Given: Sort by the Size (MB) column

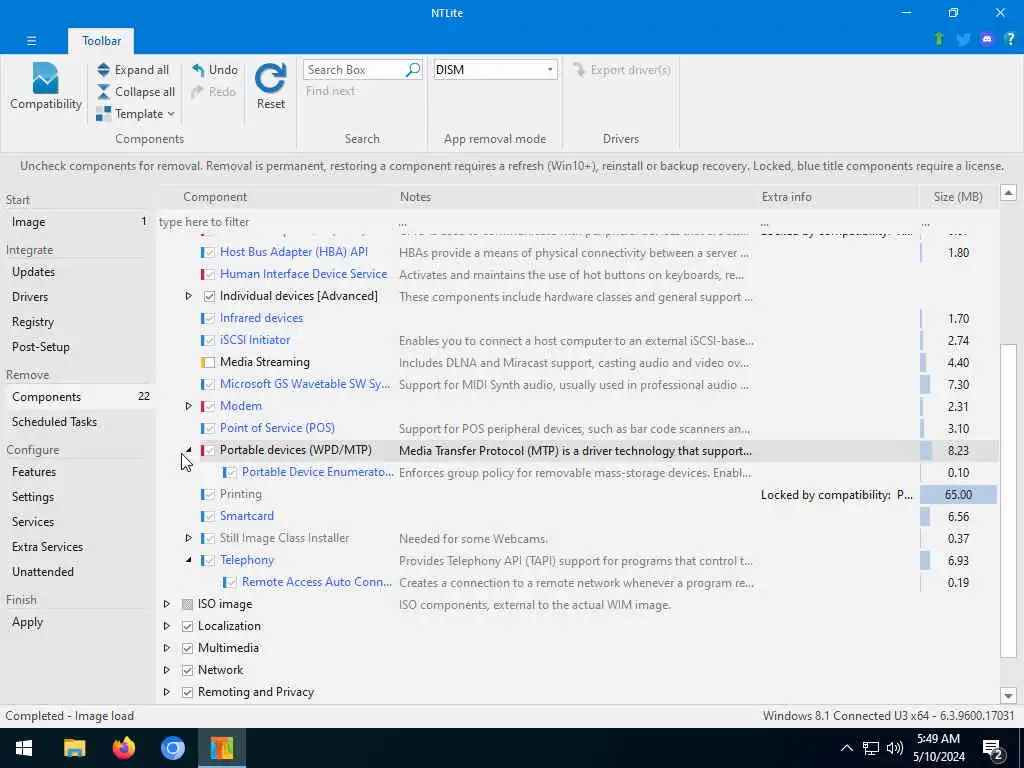Looking at the screenshot, I should [x=957, y=197].
